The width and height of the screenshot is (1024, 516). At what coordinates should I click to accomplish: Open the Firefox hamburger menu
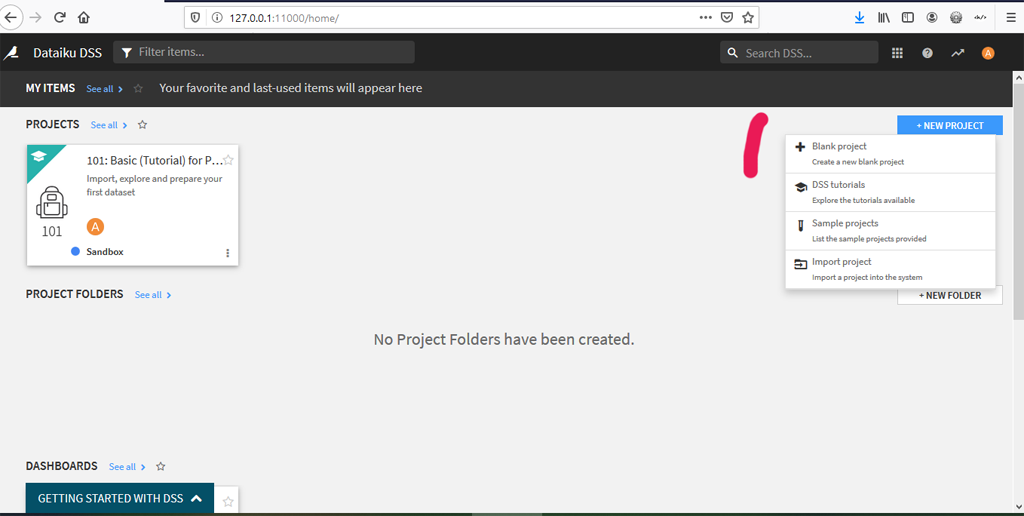pos(1011,18)
